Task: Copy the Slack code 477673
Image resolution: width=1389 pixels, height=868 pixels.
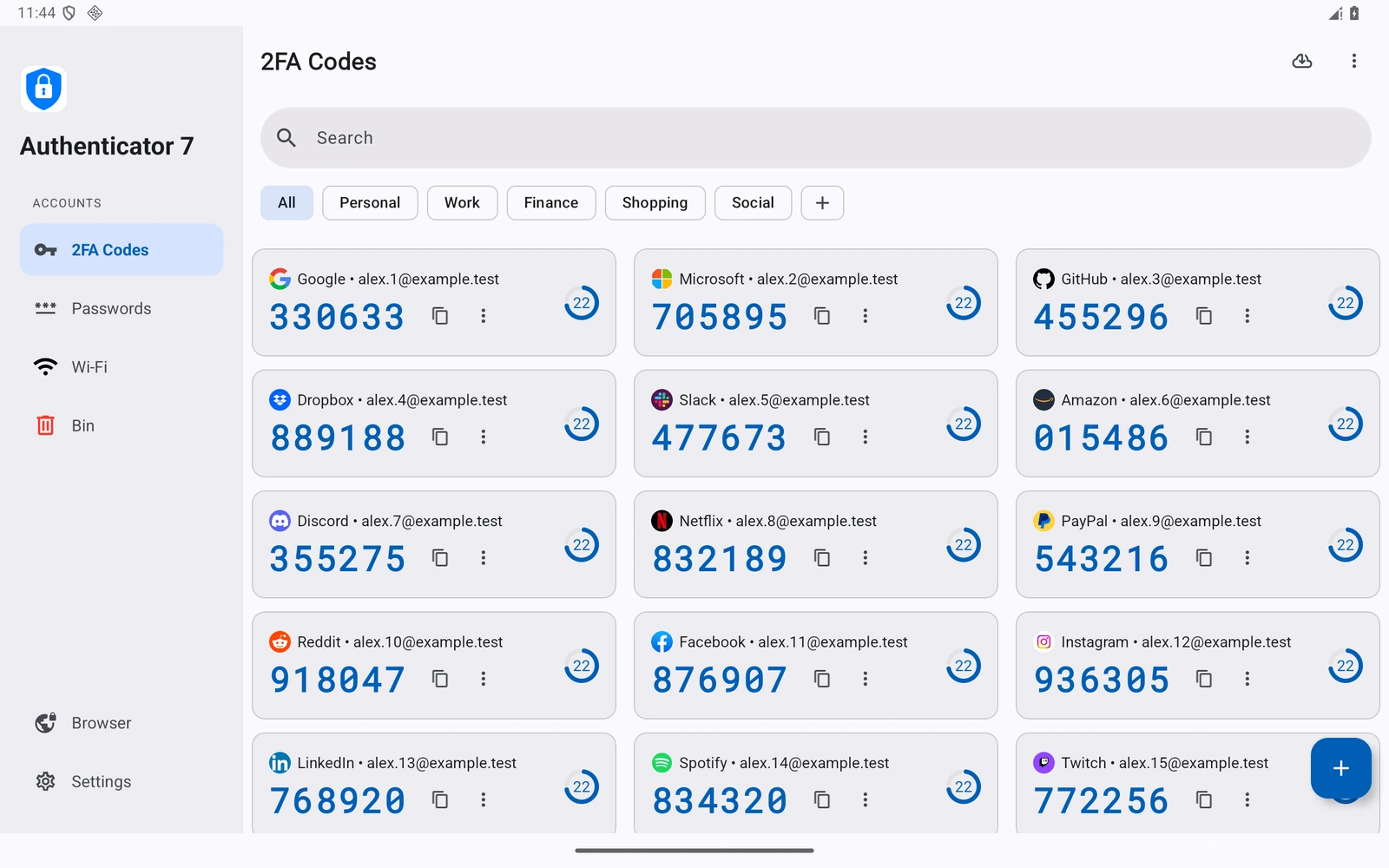Action: (822, 437)
